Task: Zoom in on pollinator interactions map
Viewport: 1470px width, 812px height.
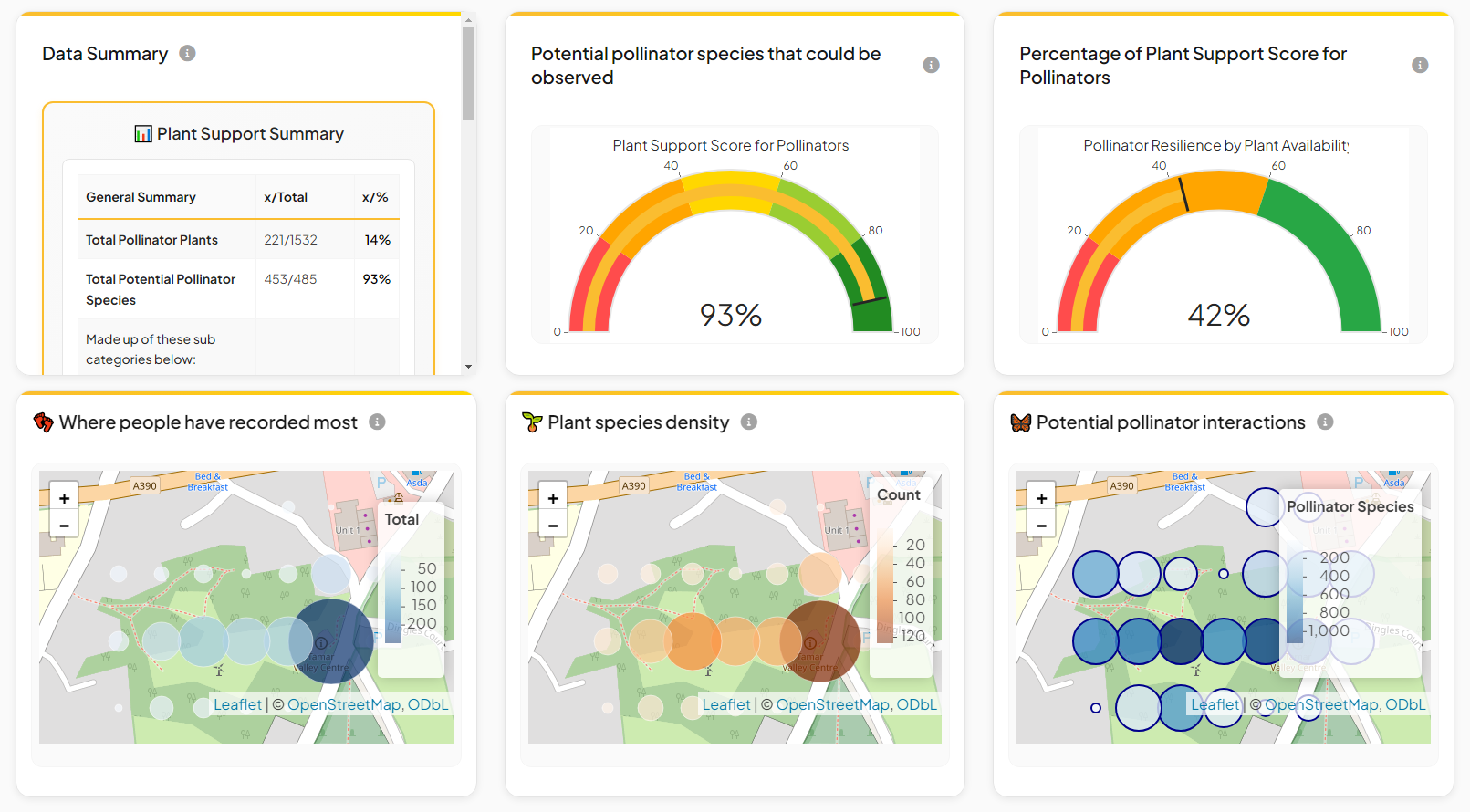Action: pos(1041,498)
